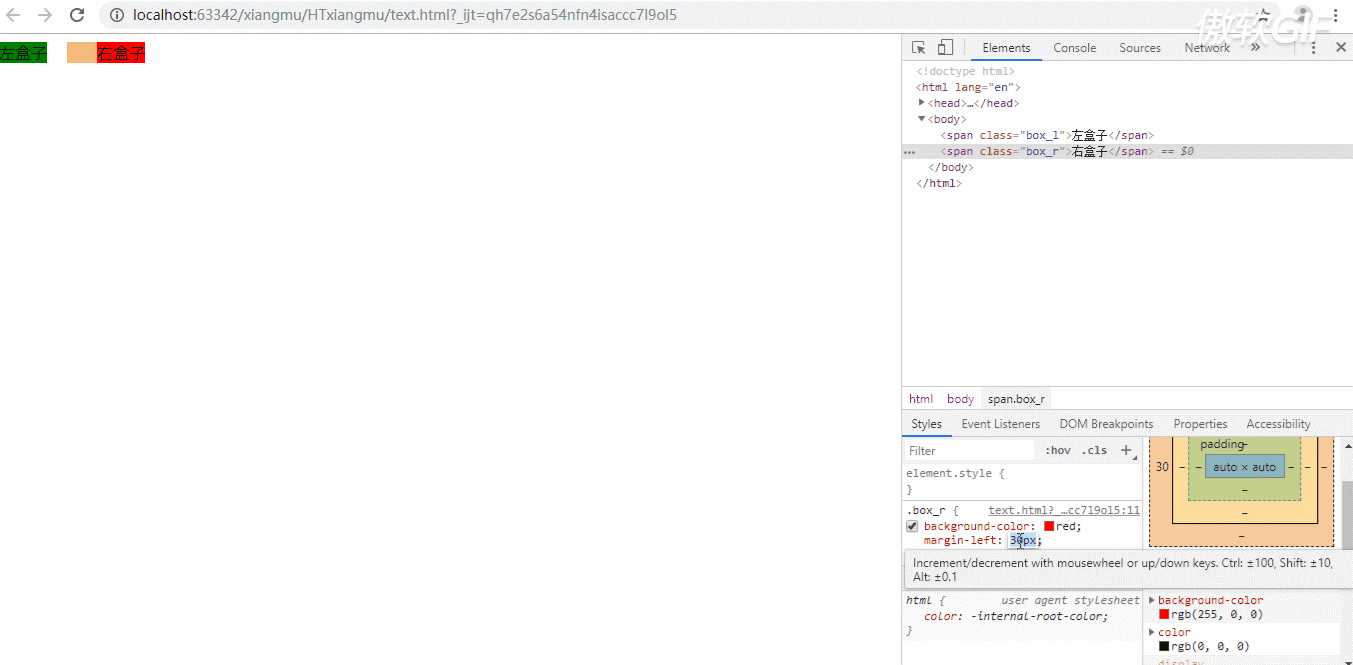1353x665 pixels.
Task: Click the computed pane scrollbar thumb
Action: (1345, 513)
